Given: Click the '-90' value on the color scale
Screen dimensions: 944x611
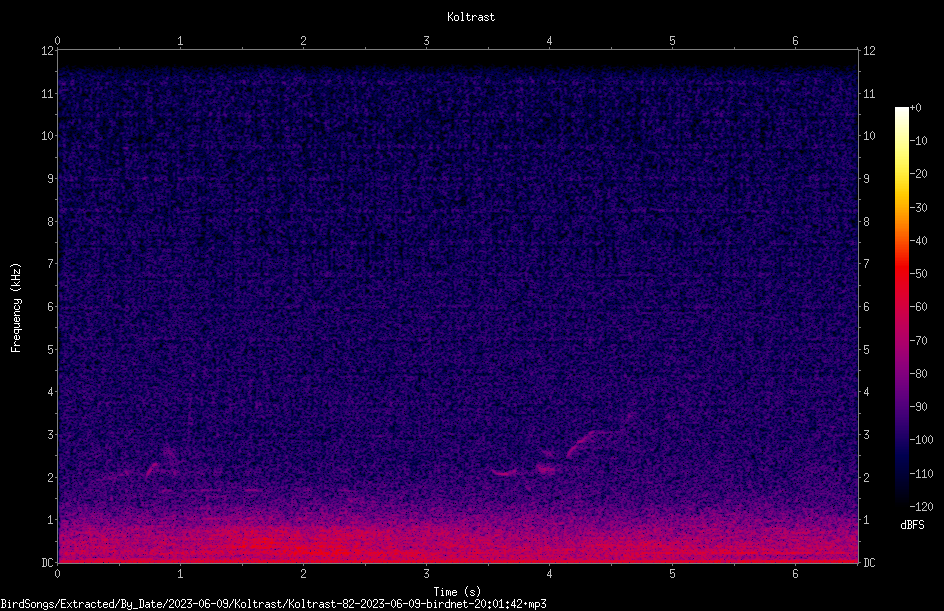Looking at the screenshot, I should [x=918, y=407].
